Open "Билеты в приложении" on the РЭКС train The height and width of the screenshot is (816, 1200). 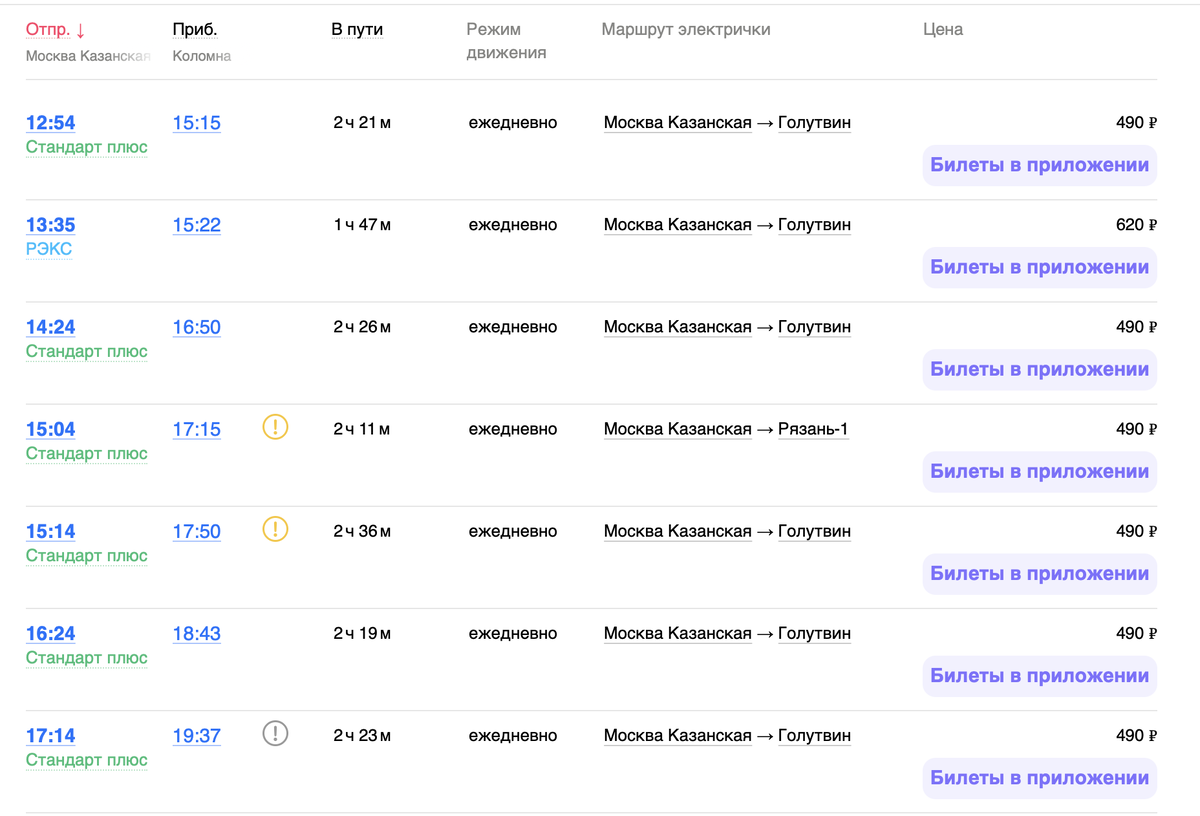(1039, 267)
